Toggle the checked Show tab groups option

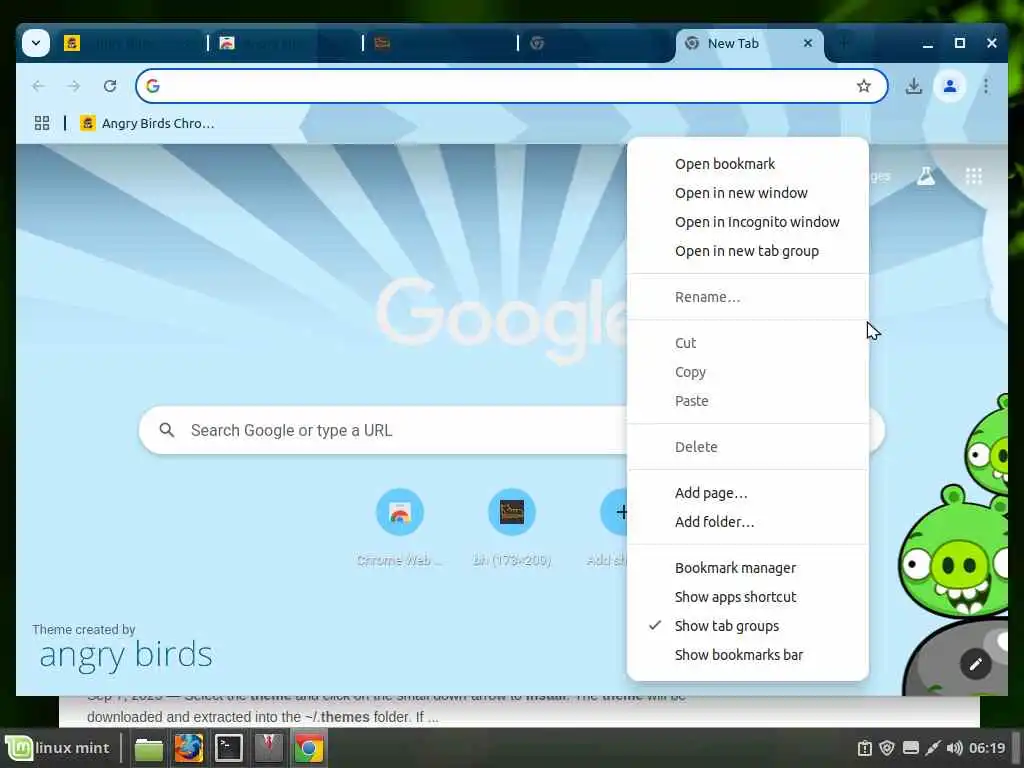[x=747, y=626]
